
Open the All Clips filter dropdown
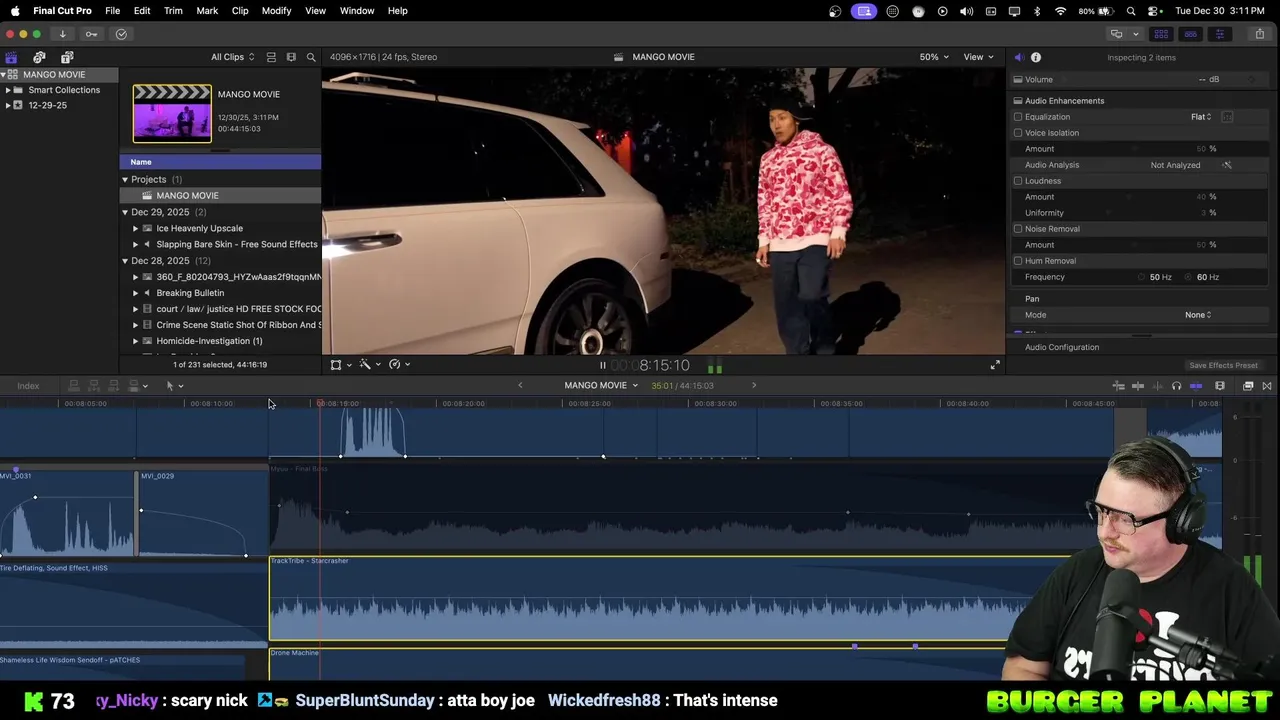(x=232, y=57)
